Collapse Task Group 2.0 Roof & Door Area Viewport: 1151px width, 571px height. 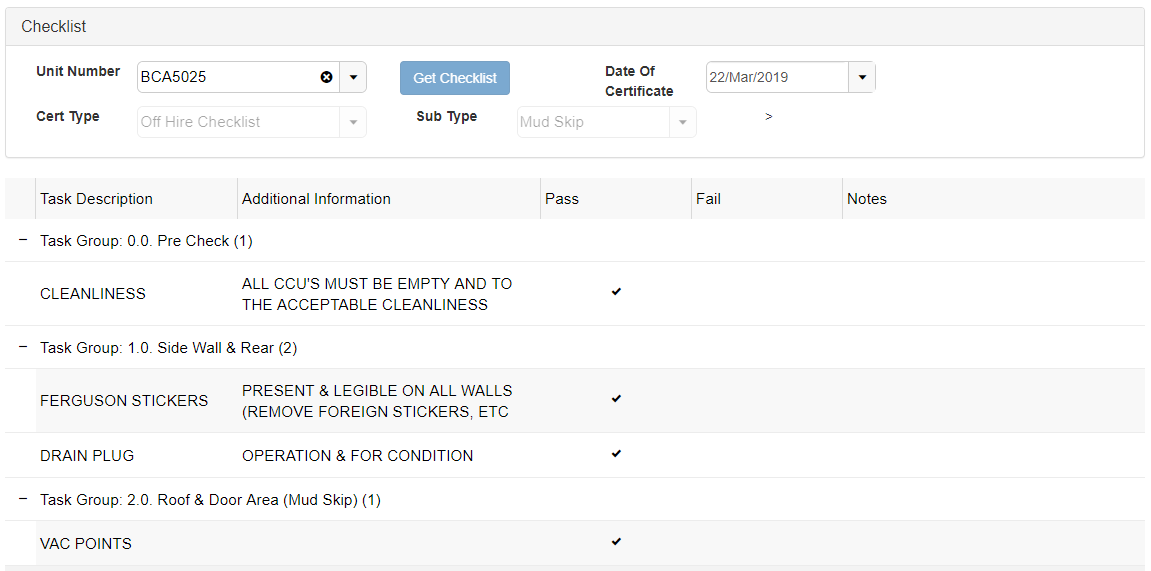point(22,499)
